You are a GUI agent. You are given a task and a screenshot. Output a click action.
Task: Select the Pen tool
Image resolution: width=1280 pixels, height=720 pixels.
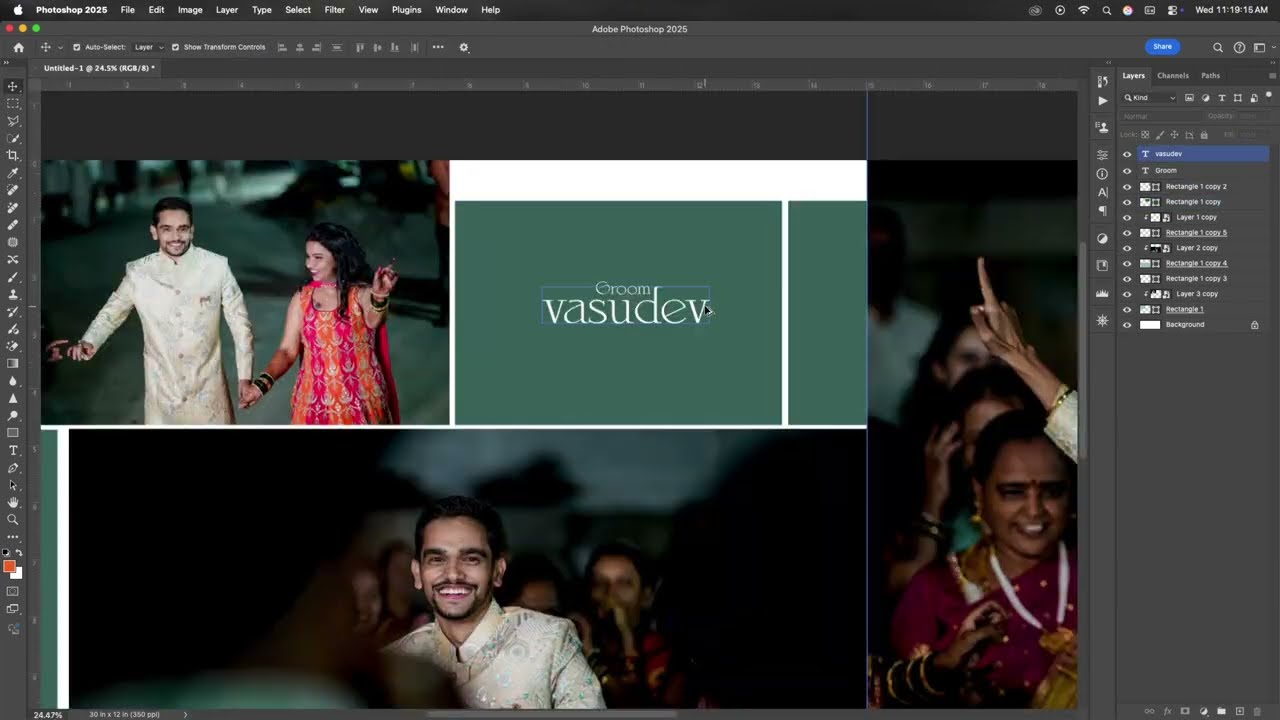[x=13, y=468]
